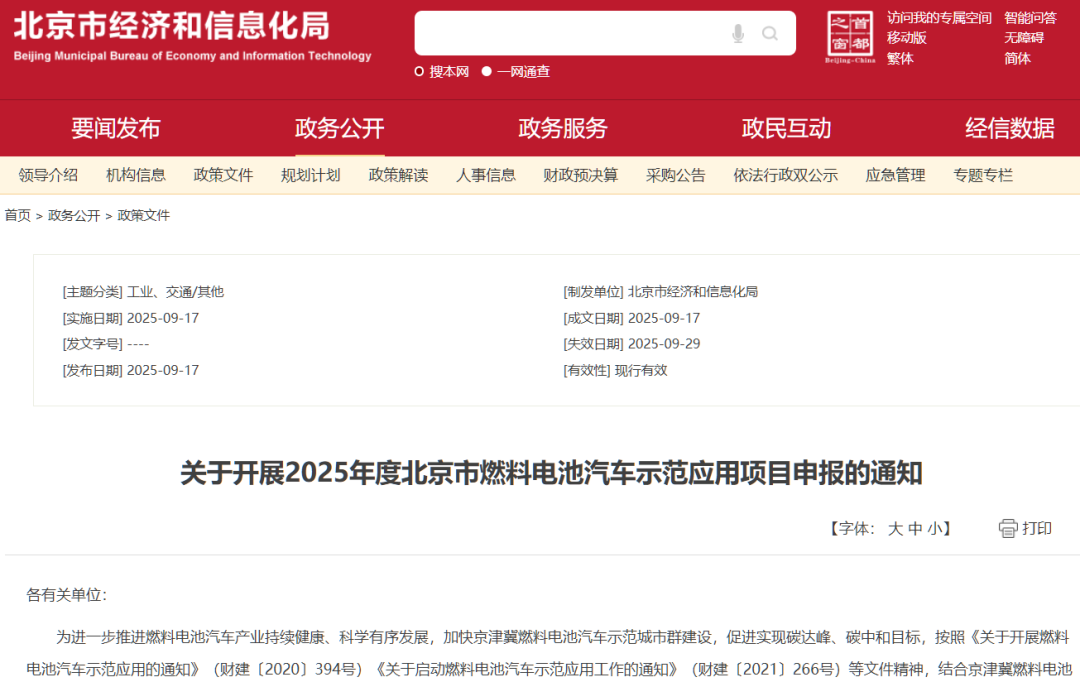Click the 北京市经济和信息化局 site logo
This screenshot has height=682, width=1080.
[x=192, y=36]
